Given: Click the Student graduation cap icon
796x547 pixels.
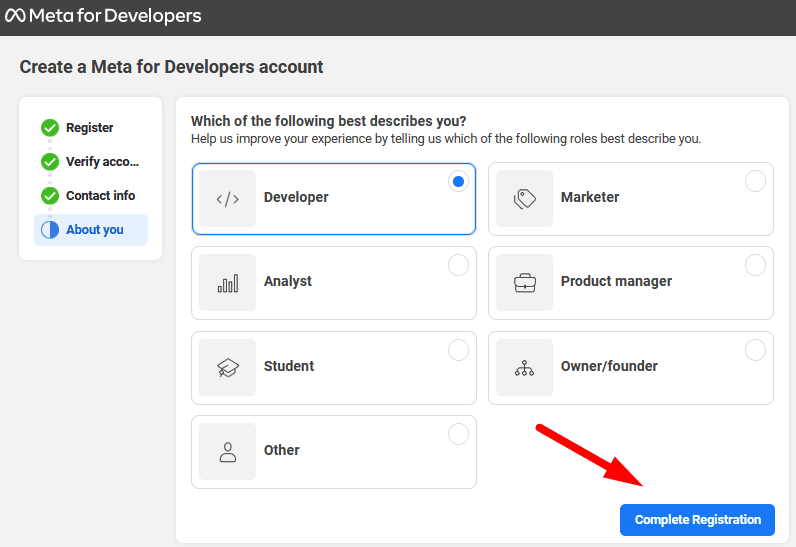Looking at the screenshot, I should (227, 367).
